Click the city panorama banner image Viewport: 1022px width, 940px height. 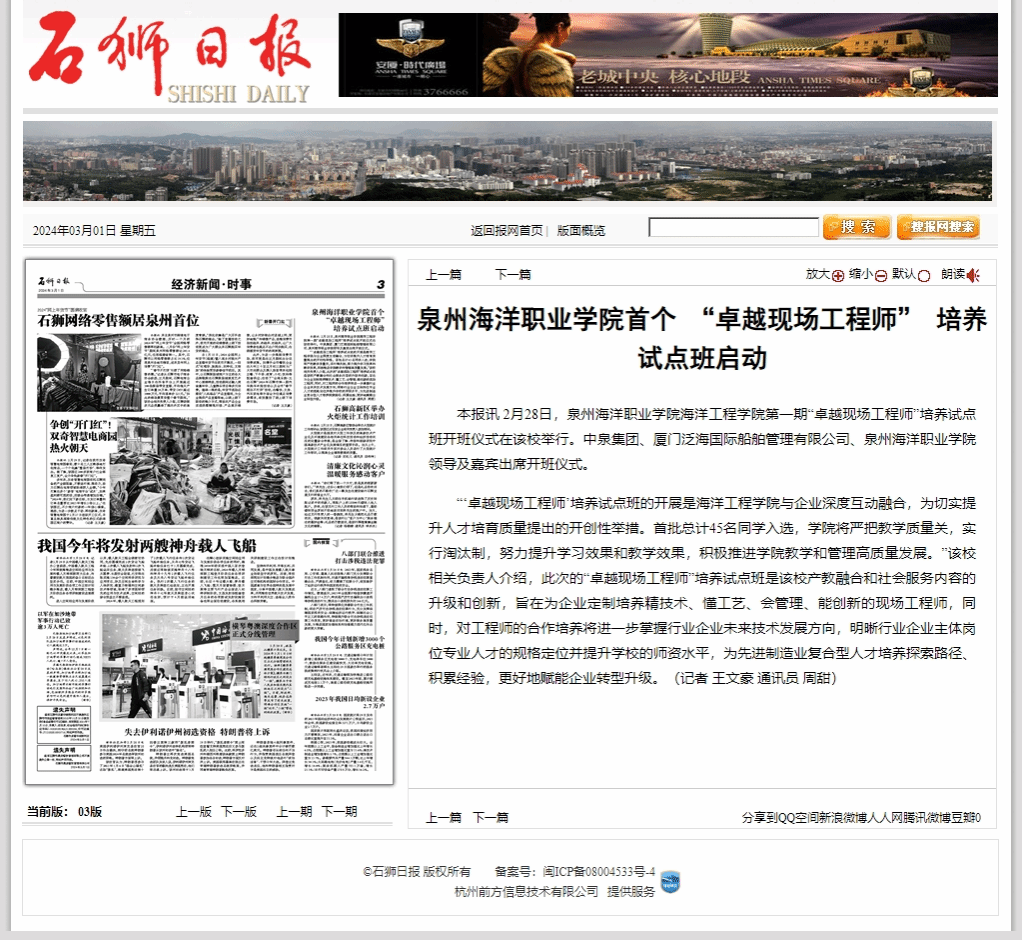tap(507, 161)
